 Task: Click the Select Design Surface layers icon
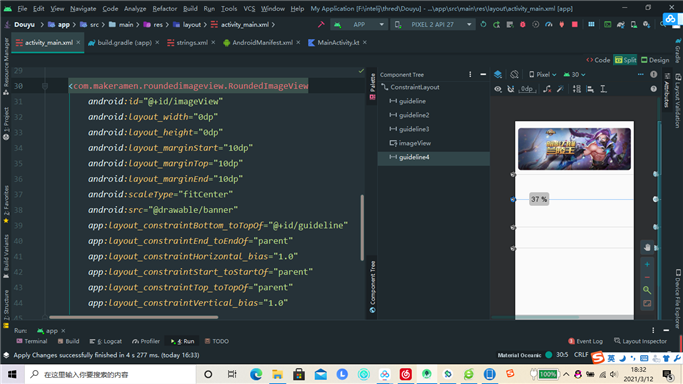[x=498, y=74]
